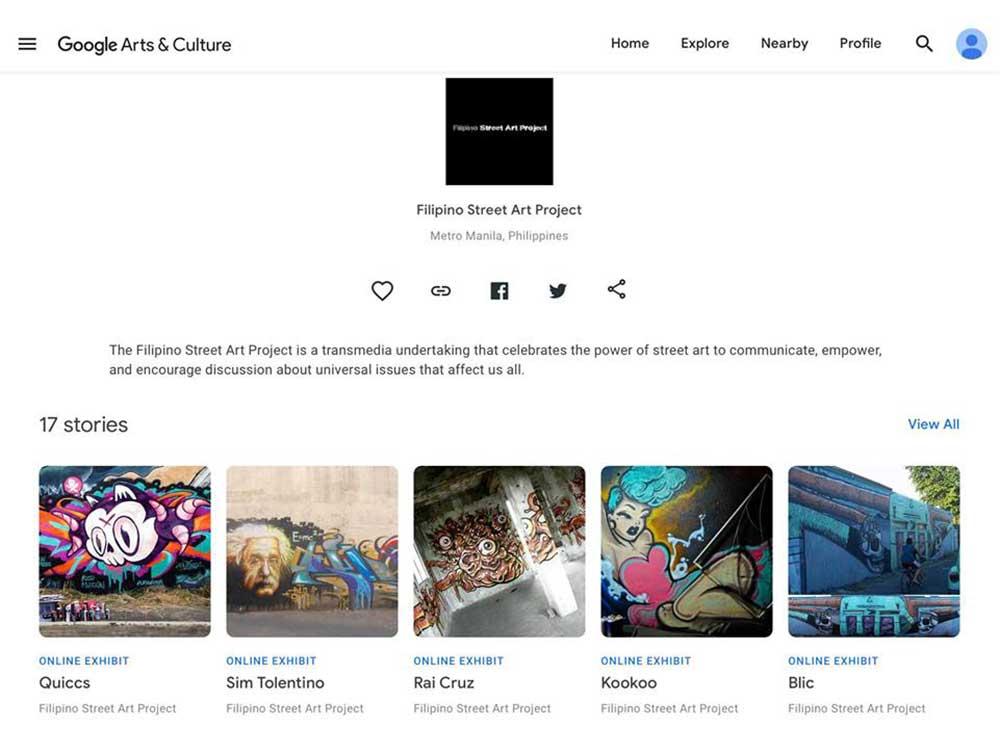Screen dimensions: 1000x750
Task: Click View All stories link
Action: pos(933,424)
